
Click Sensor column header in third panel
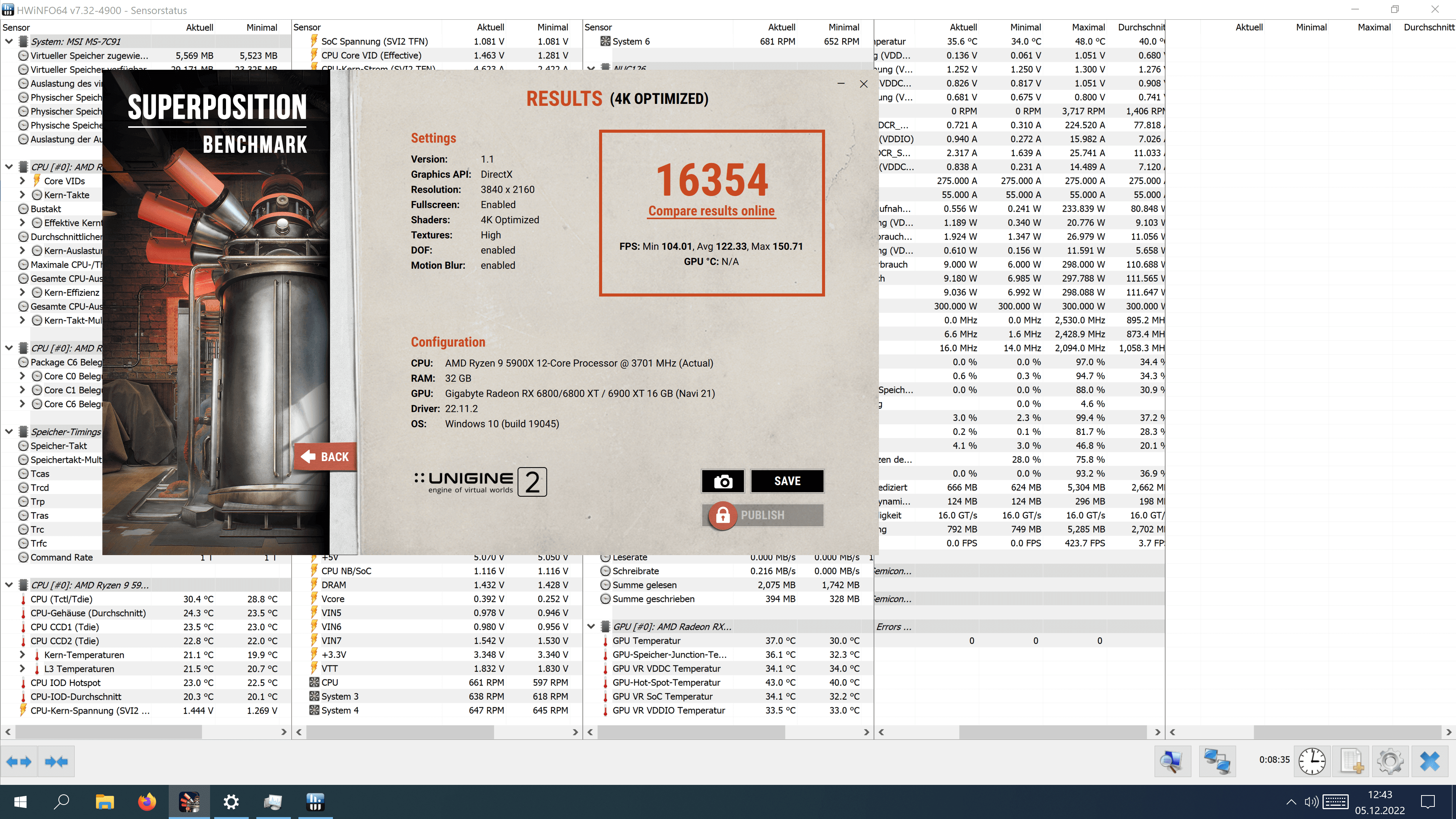pyautogui.click(x=598, y=27)
